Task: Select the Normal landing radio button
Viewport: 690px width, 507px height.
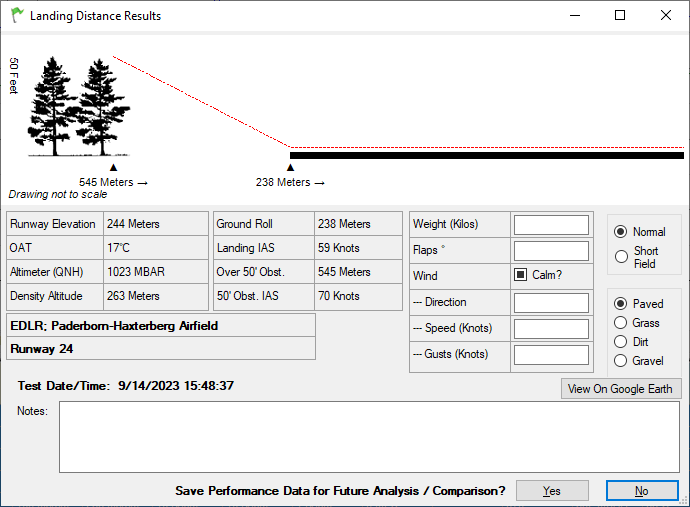Action: 620,231
